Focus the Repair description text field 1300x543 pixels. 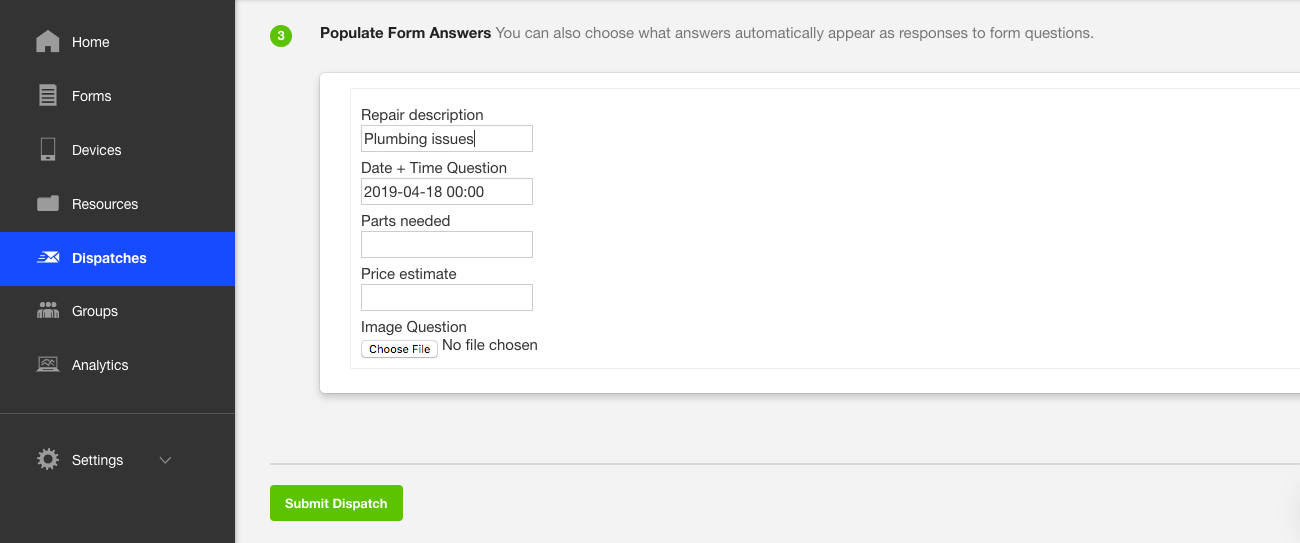446,139
